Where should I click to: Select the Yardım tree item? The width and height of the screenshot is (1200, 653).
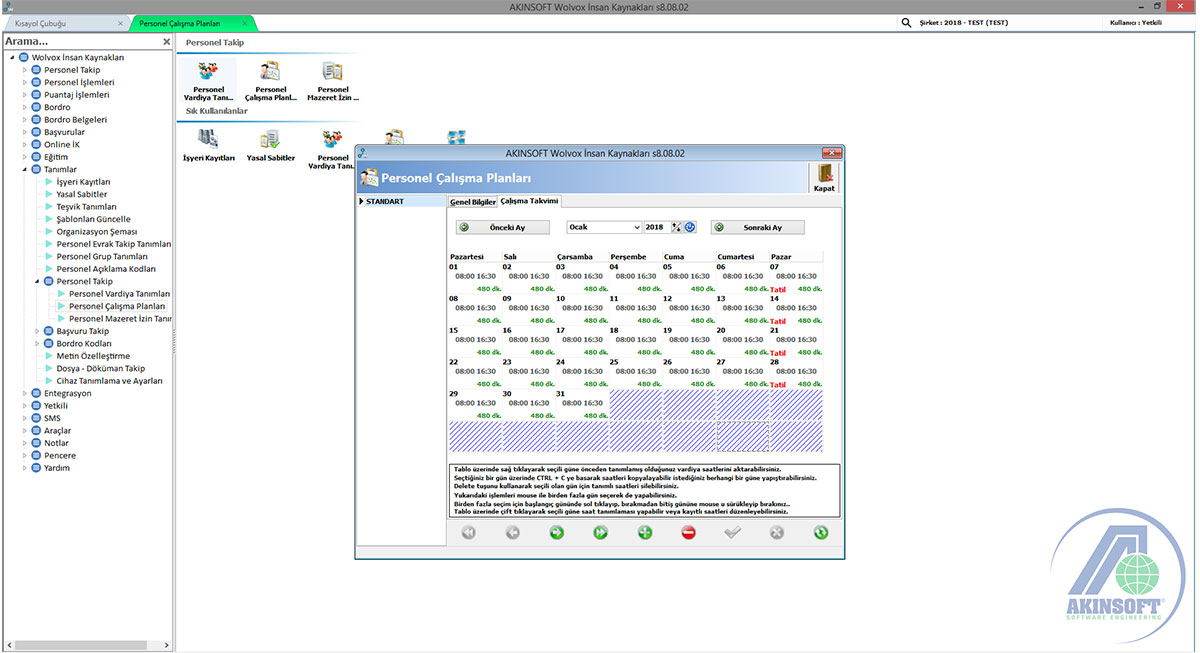tap(57, 468)
